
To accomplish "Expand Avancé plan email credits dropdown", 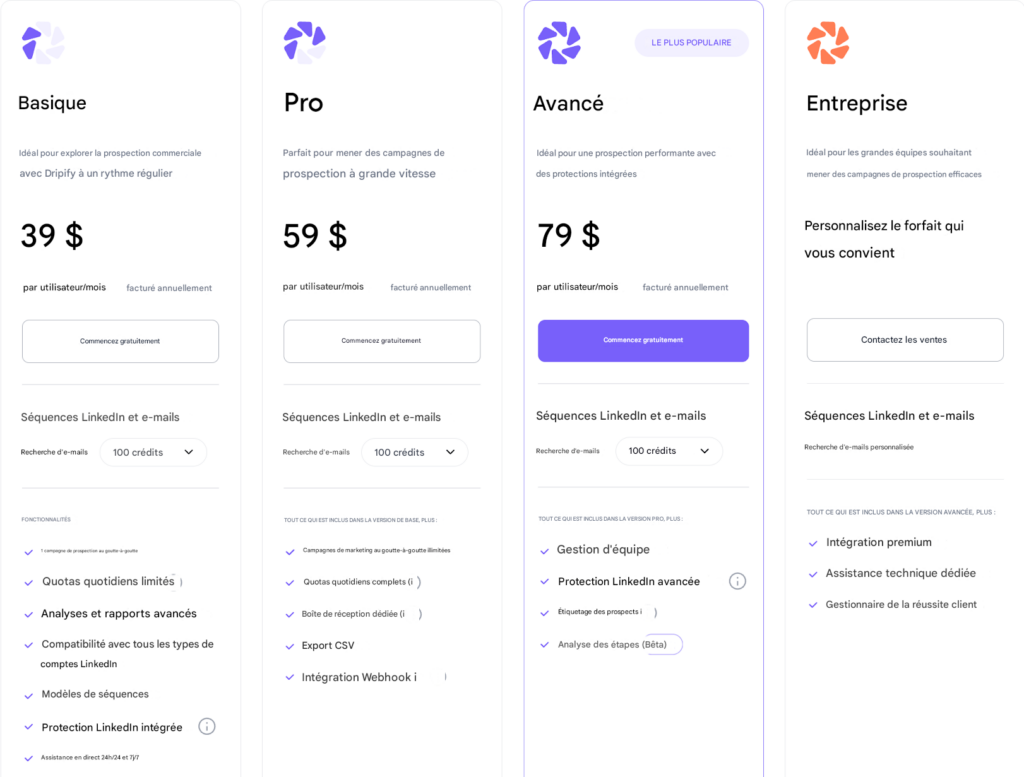I will 668,451.
